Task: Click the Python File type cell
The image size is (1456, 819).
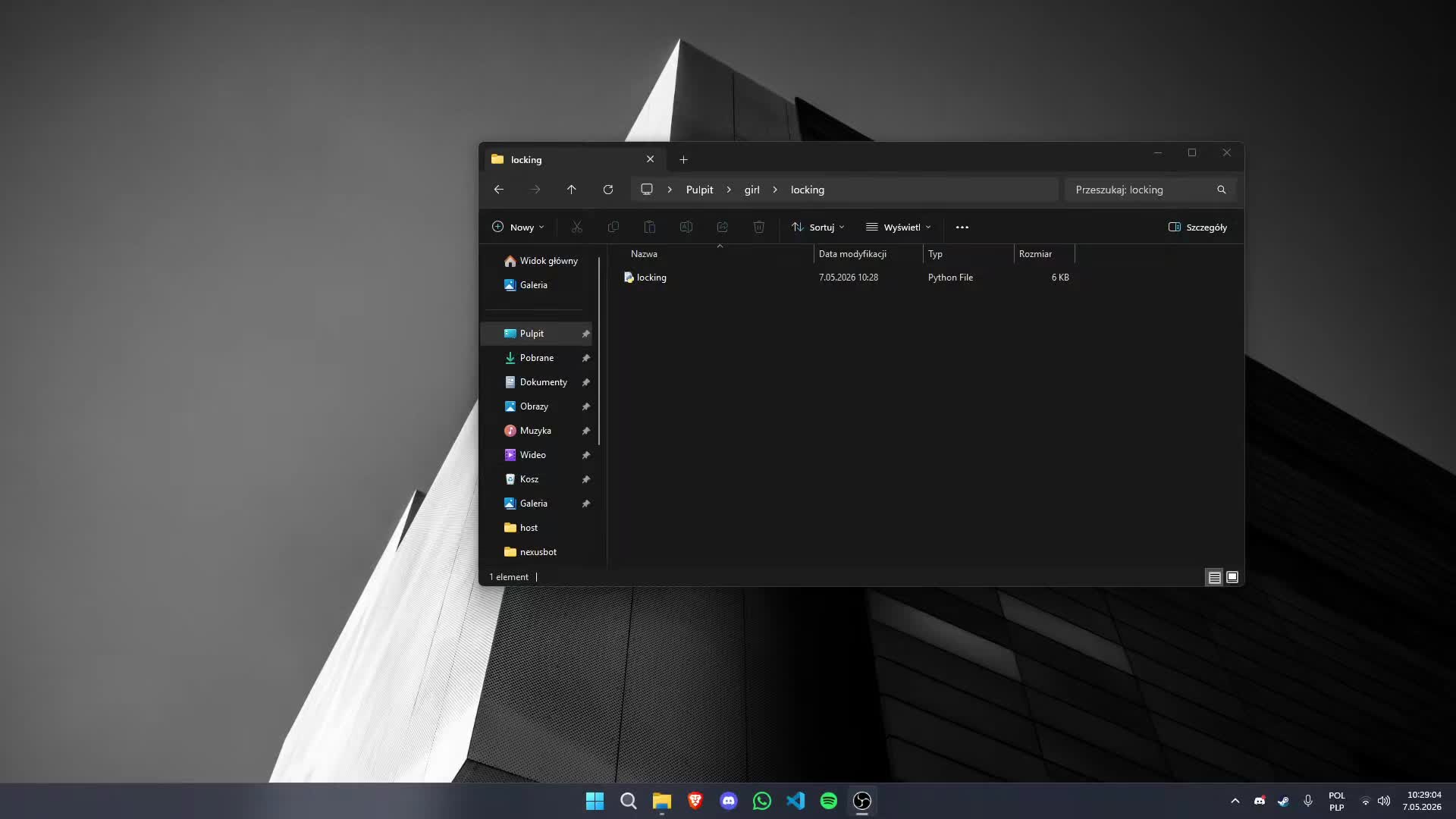Action: point(950,278)
